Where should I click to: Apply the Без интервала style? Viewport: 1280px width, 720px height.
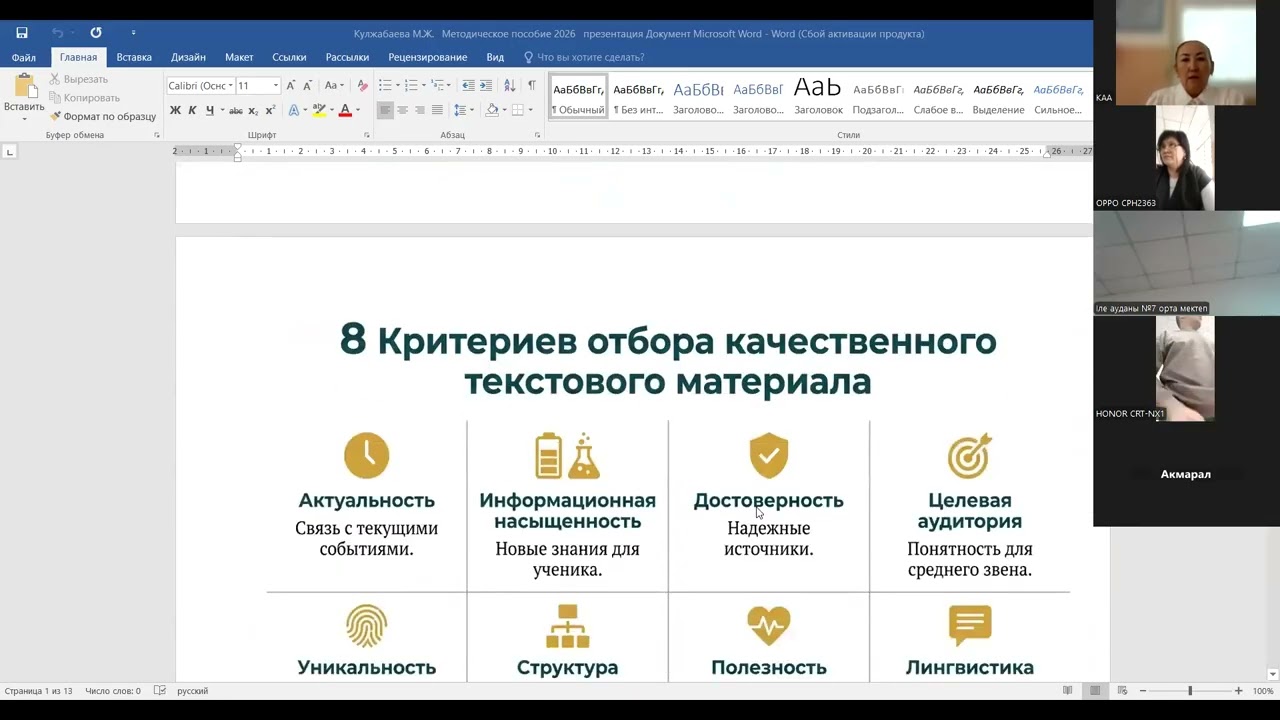coord(638,97)
